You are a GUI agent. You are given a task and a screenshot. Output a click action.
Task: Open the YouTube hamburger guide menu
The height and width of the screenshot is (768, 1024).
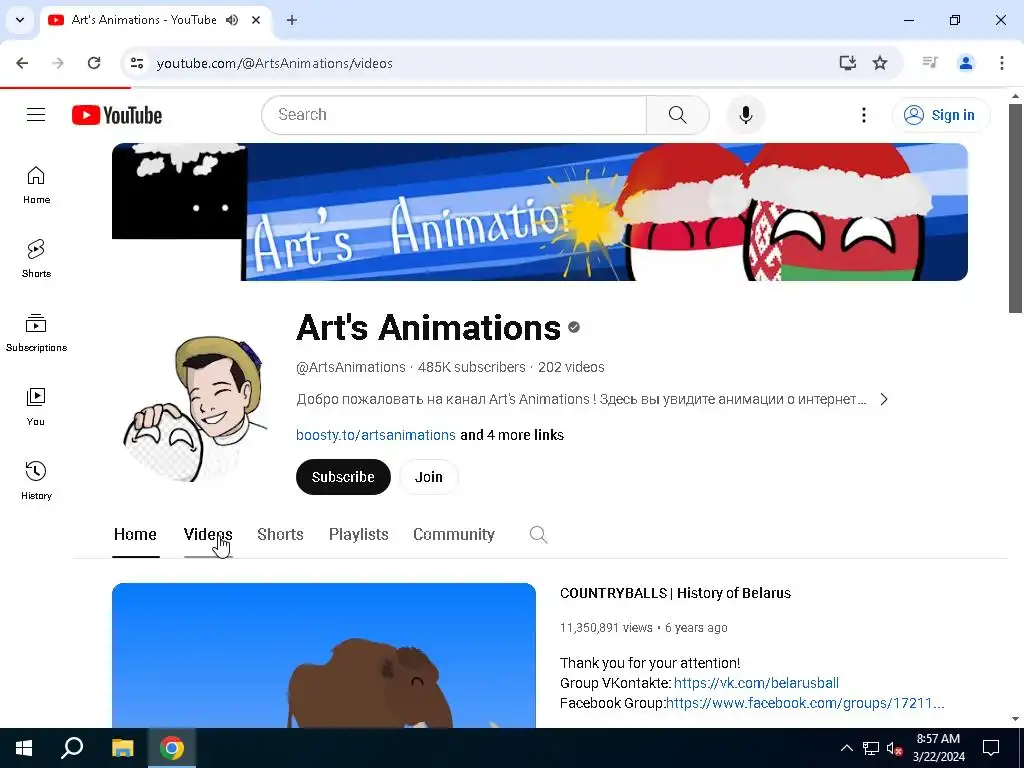pyautogui.click(x=36, y=115)
